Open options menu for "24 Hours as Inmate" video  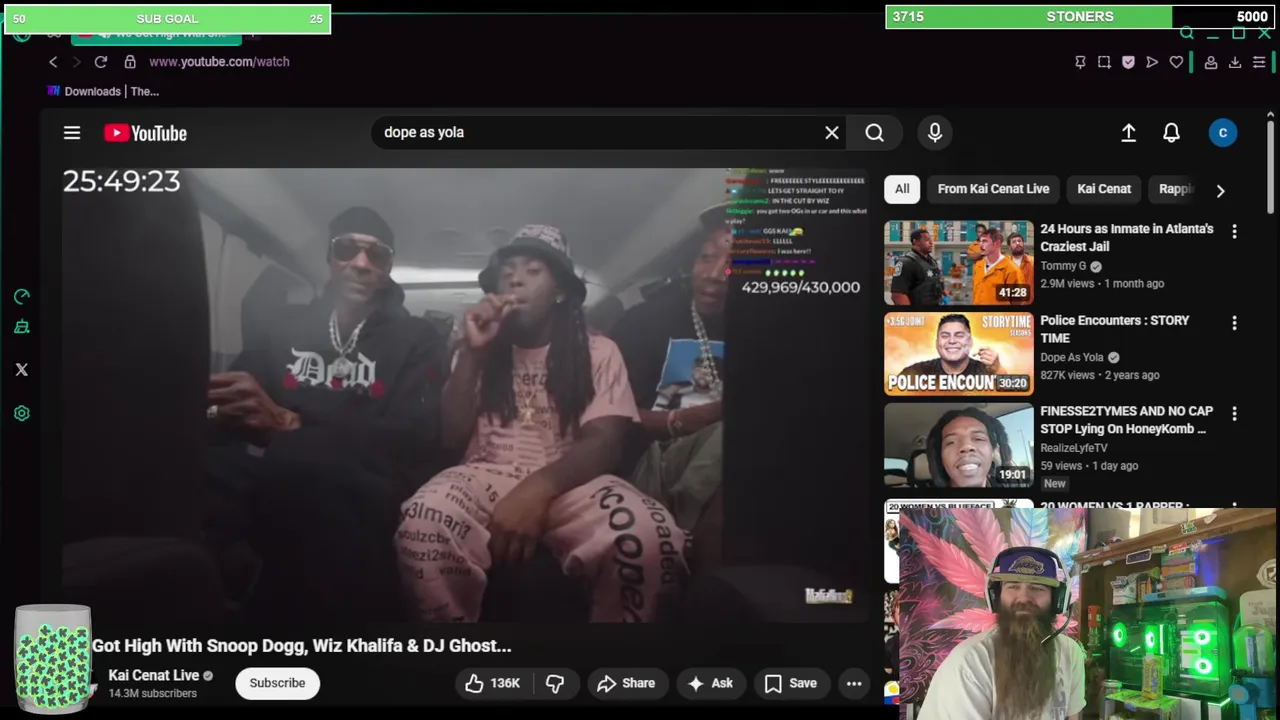coord(1234,231)
